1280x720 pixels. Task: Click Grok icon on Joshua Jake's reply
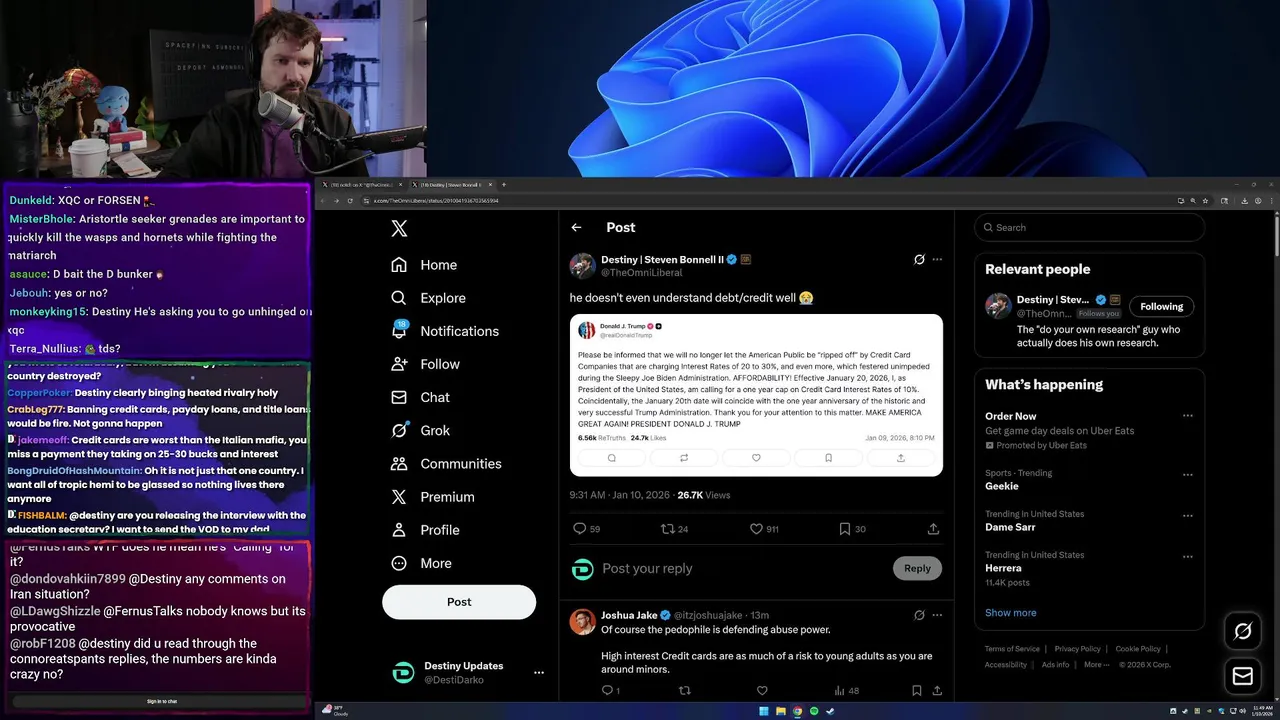point(919,615)
